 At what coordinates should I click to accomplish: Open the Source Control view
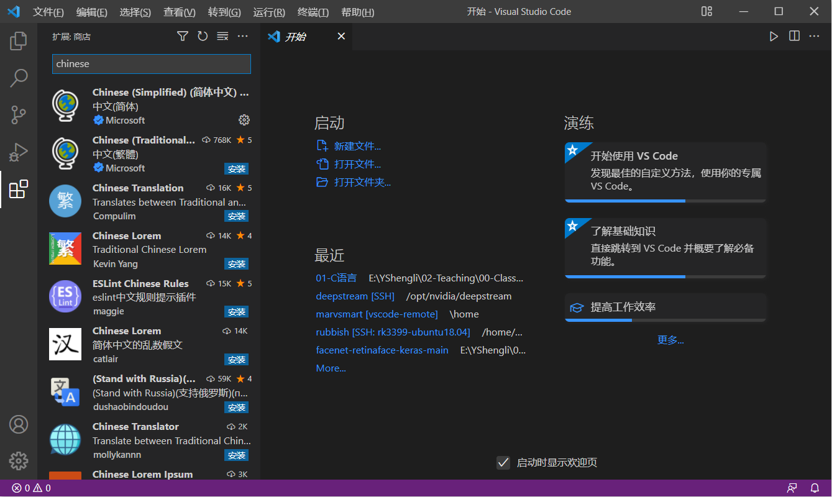click(x=19, y=115)
